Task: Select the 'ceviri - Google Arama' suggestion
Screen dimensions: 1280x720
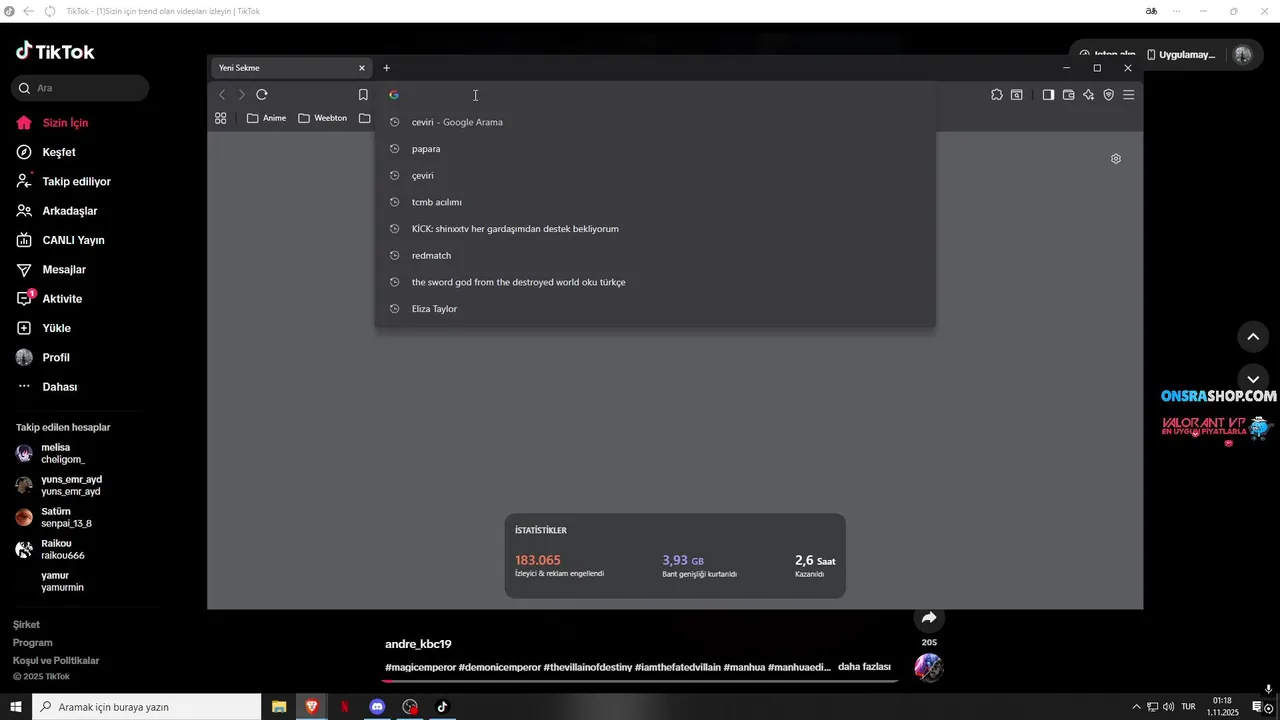Action: click(655, 122)
